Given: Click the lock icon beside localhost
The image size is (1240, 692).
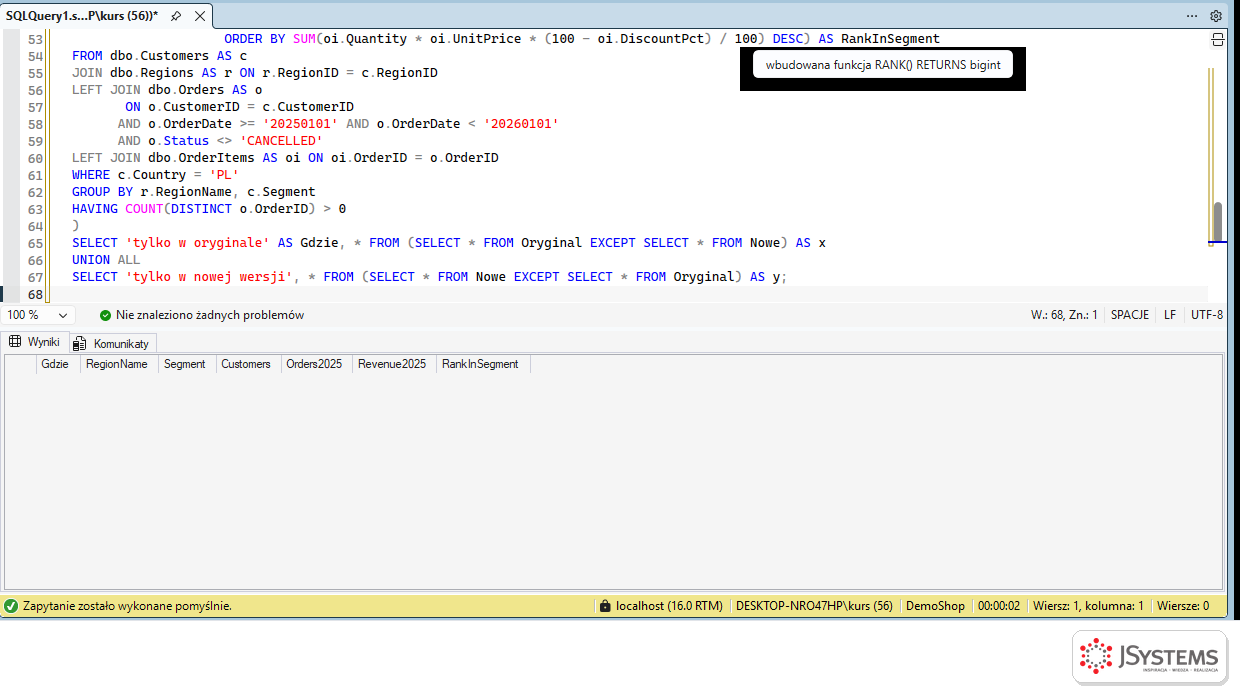Looking at the screenshot, I should 604,606.
